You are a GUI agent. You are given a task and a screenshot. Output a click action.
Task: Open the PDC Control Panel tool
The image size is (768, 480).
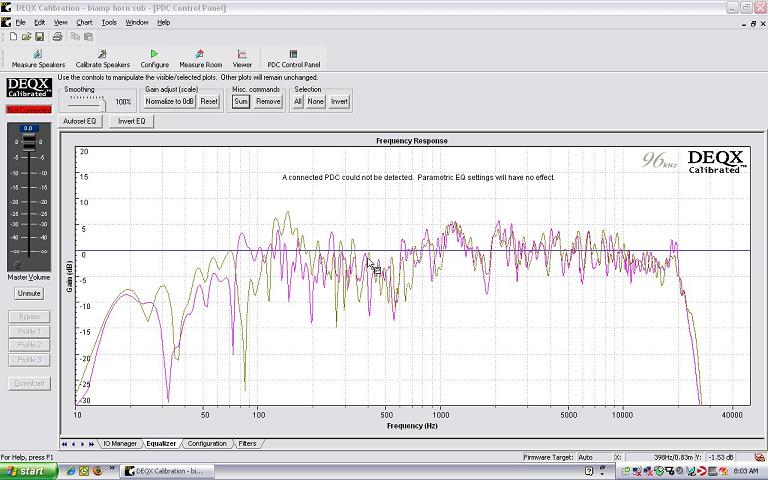pyautogui.click(x=293, y=59)
